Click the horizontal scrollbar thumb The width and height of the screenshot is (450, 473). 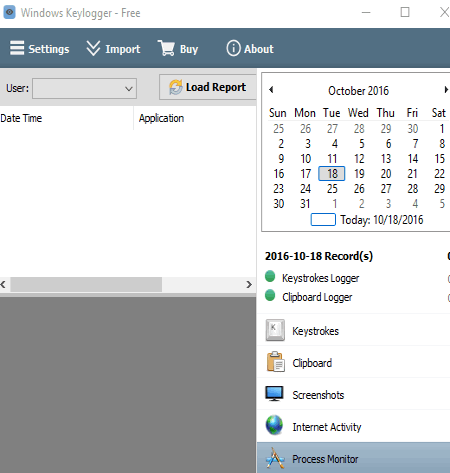[86, 284]
